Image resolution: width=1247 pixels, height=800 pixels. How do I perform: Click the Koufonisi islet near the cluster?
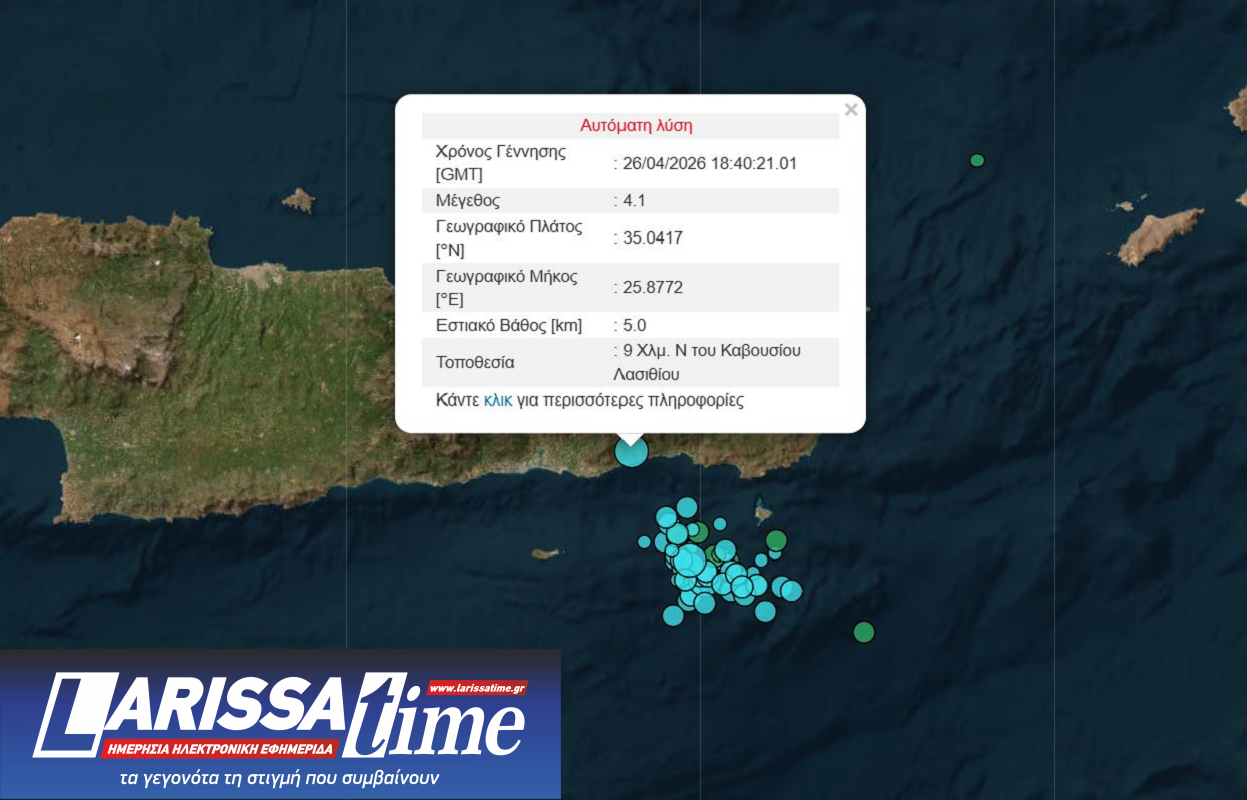click(763, 514)
